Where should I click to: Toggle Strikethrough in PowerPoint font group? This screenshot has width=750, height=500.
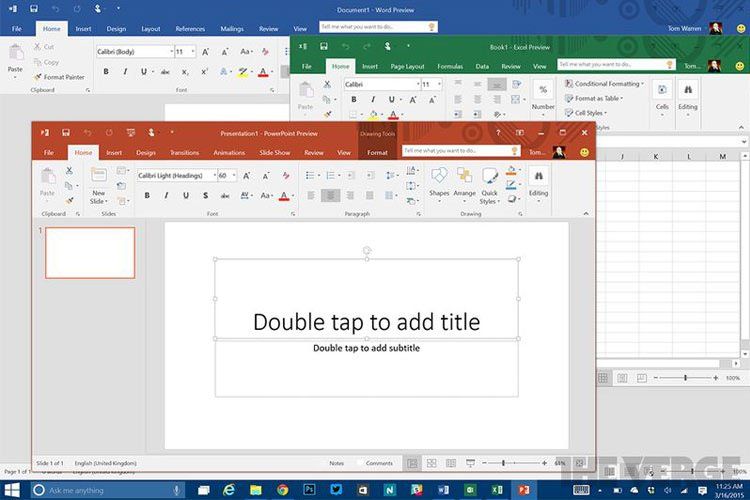[225, 195]
